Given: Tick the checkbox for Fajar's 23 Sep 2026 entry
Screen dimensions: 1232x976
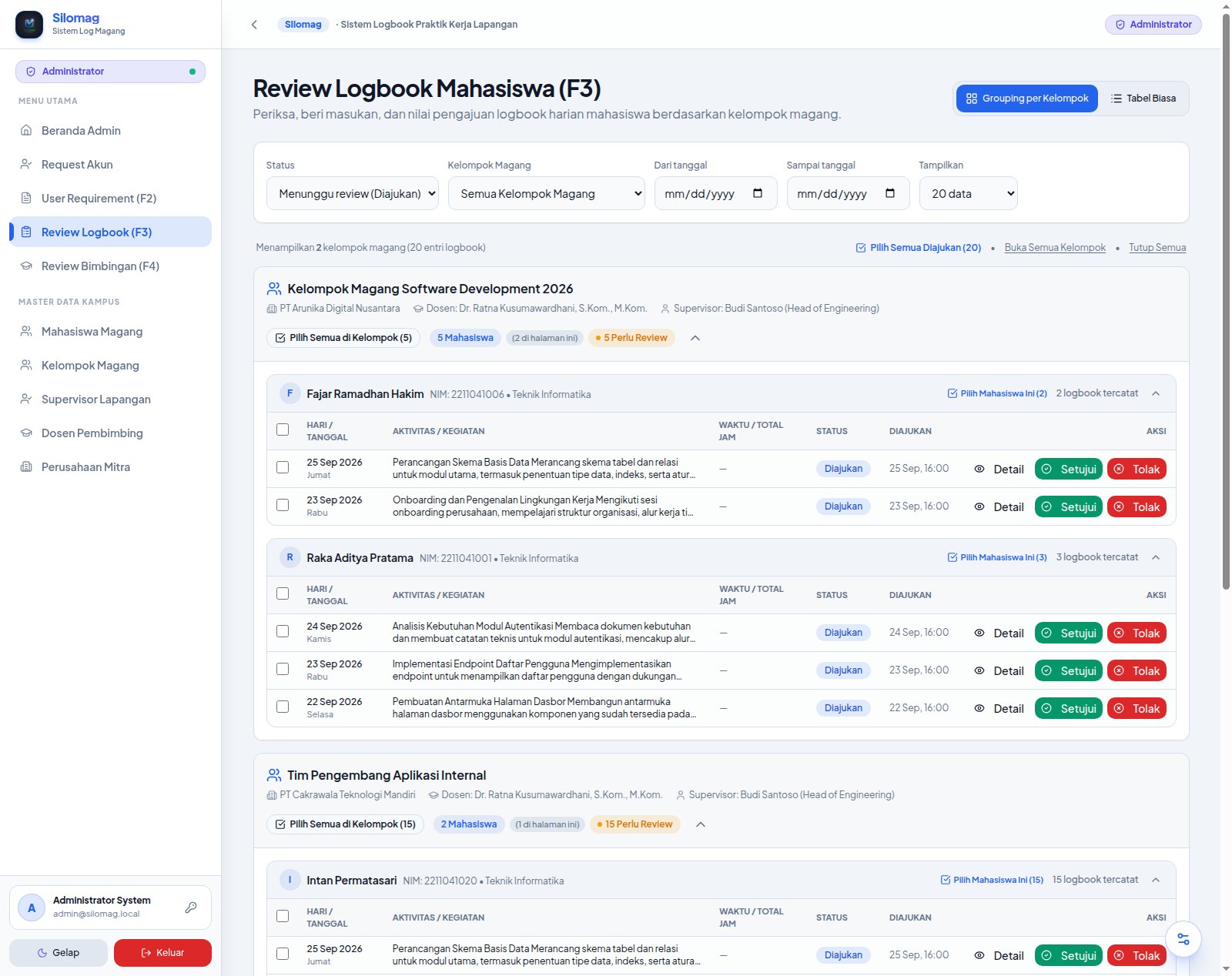Looking at the screenshot, I should [283, 505].
